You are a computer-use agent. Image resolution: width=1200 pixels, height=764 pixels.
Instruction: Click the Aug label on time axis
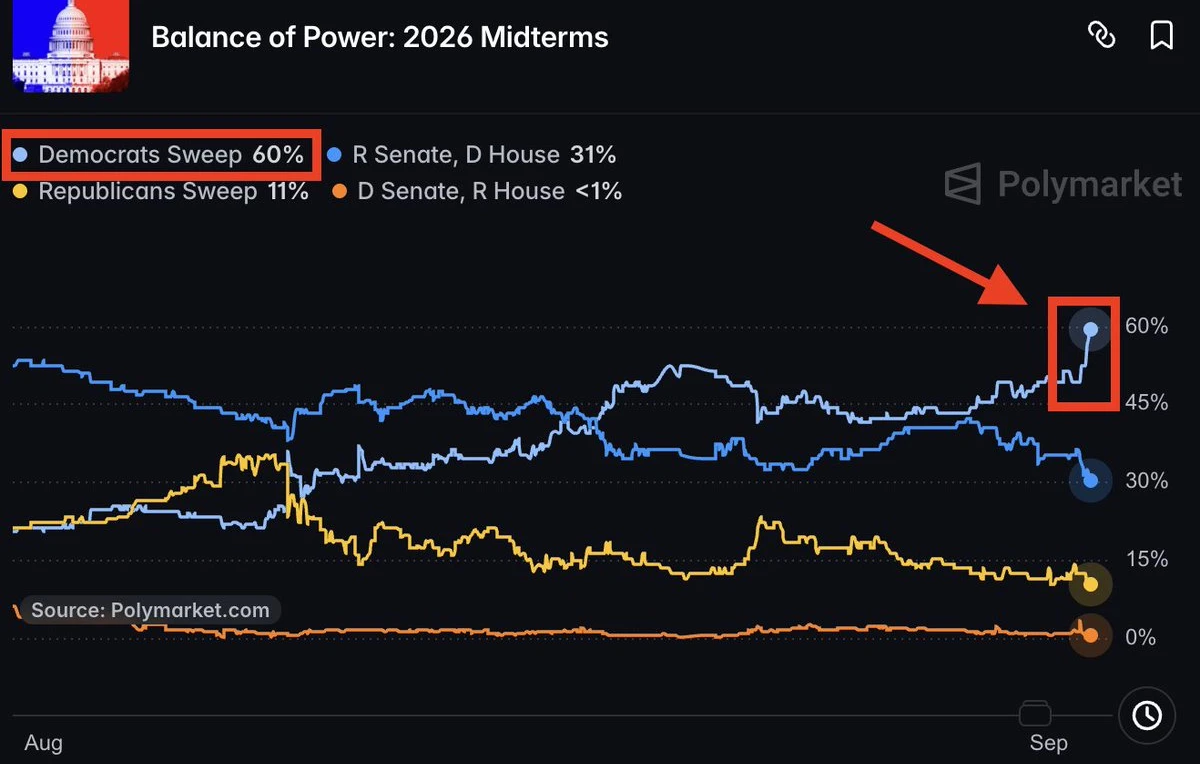[43, 743]
